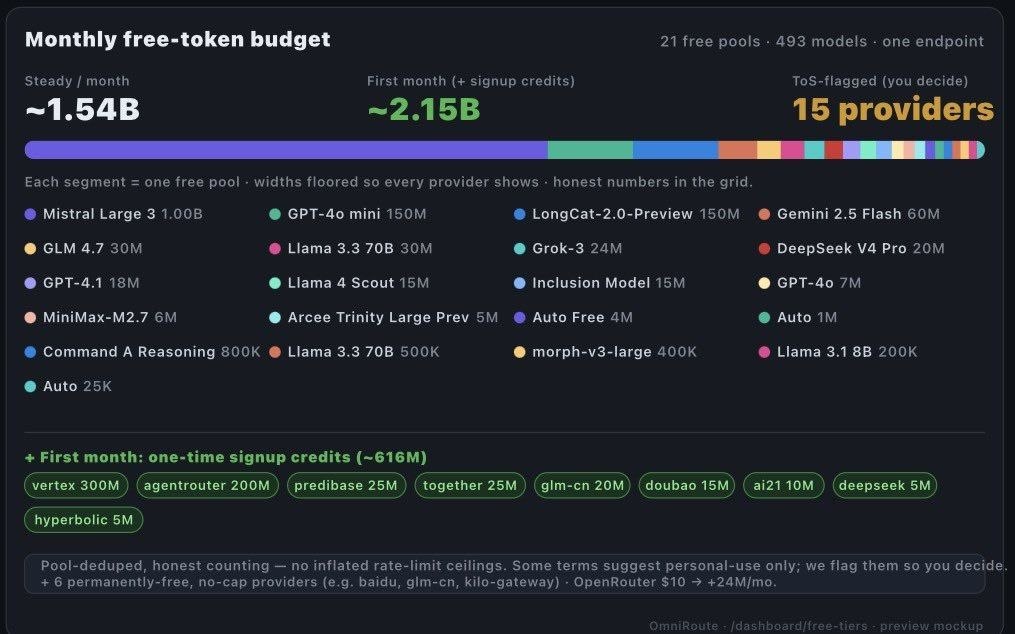Click the pink Llama 3.1 8B legend dot
1015x634 pixels.
pyautogui.click(x=764, y=352)
